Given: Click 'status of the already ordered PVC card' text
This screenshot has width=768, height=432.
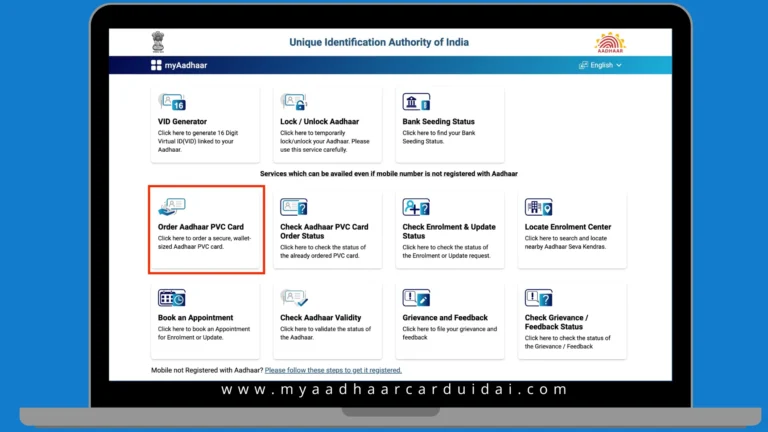Looking at the screenshot, I should 323,251.
